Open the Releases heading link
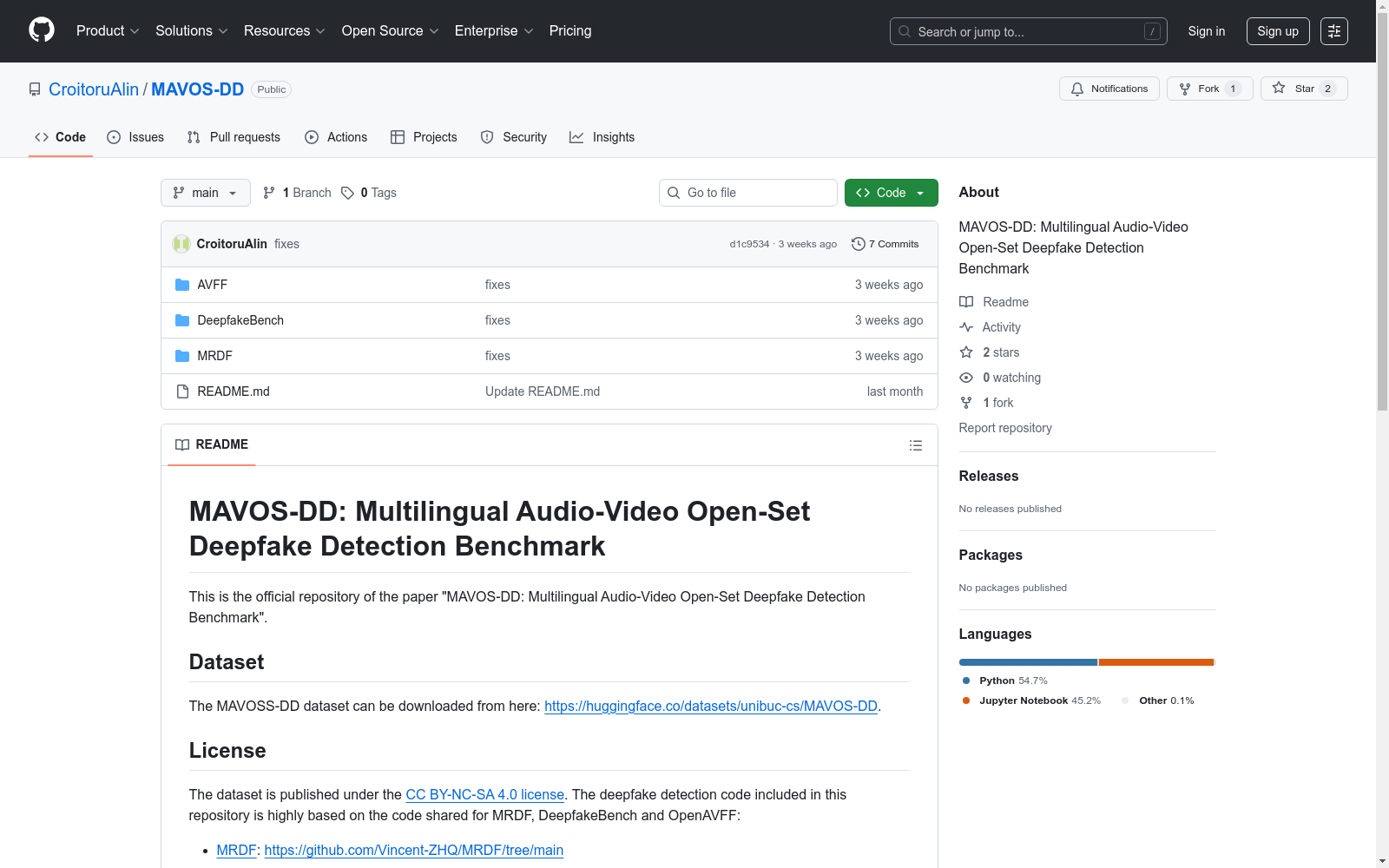Viewport: 1389px width, 868px height. coord(989,476)
